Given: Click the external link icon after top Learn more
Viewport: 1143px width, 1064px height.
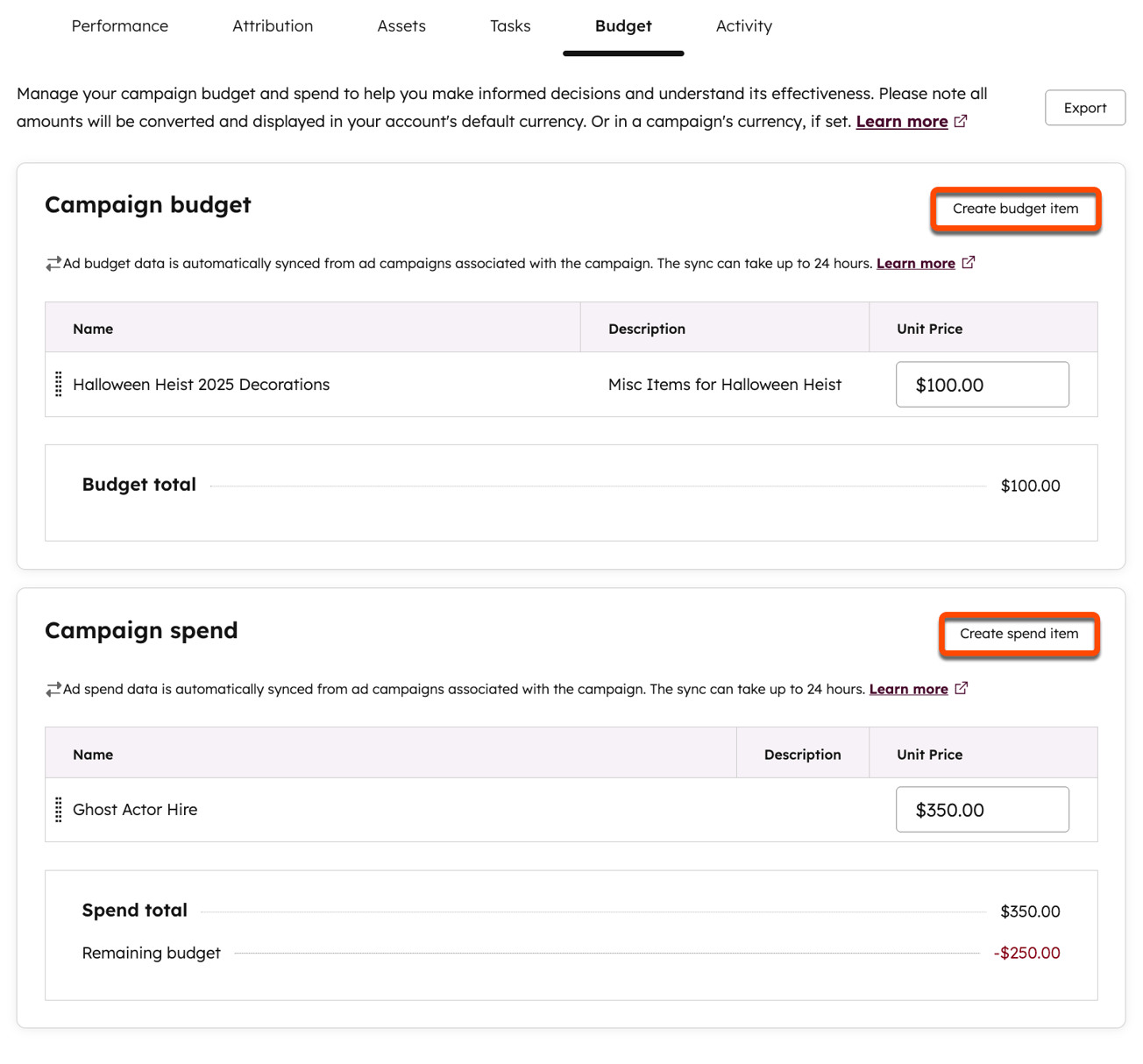Looking at the screenshot, I should (x=962, y=121).
